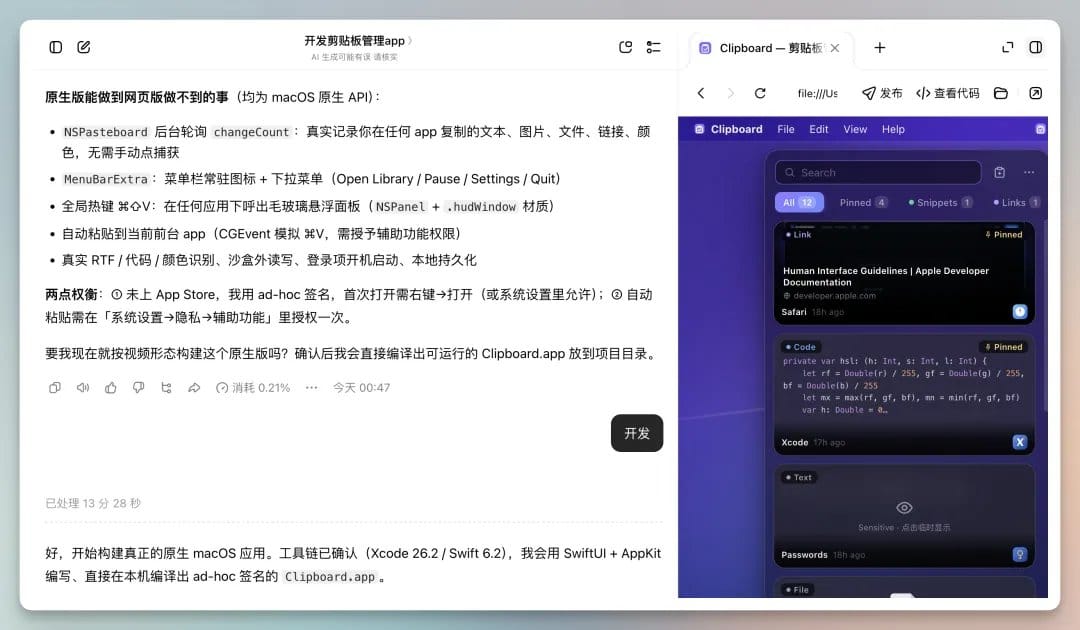Select the Snippets filter
This screenshot has width=1080, height=630.
click(x=940, y=202)
